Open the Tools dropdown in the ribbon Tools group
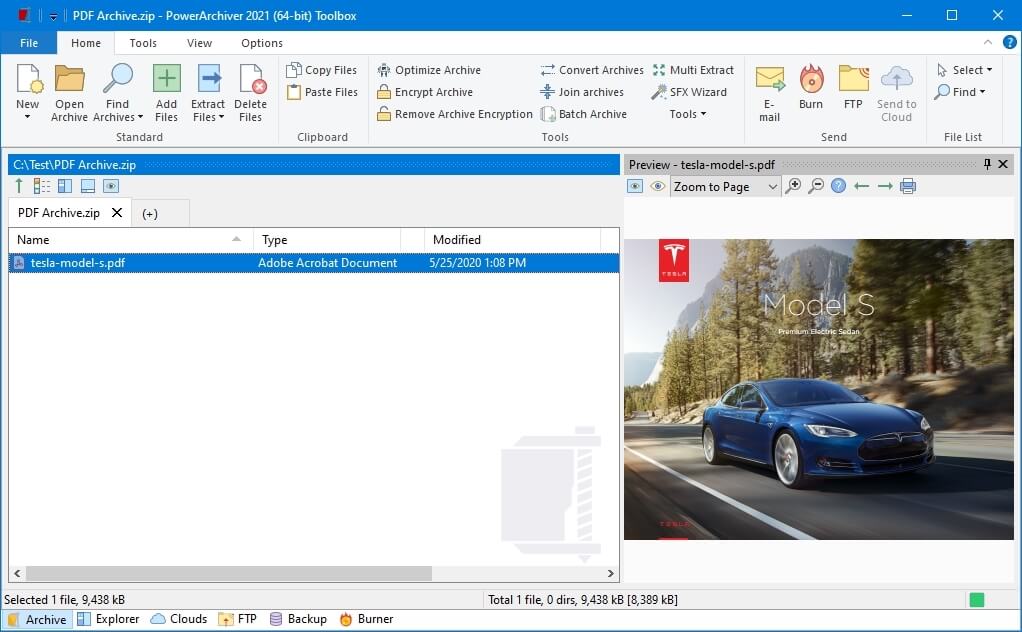The height and width of the screenshot is (632, 1022). coord(688,114)
